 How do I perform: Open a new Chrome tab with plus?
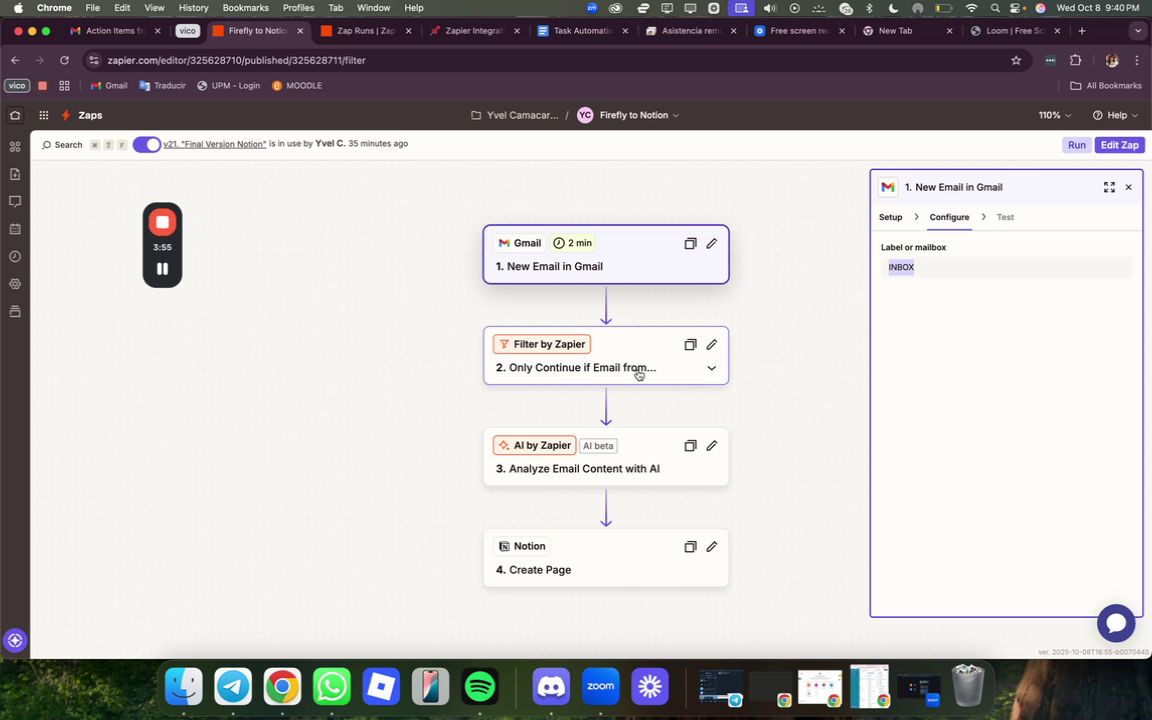point(1081,31)
